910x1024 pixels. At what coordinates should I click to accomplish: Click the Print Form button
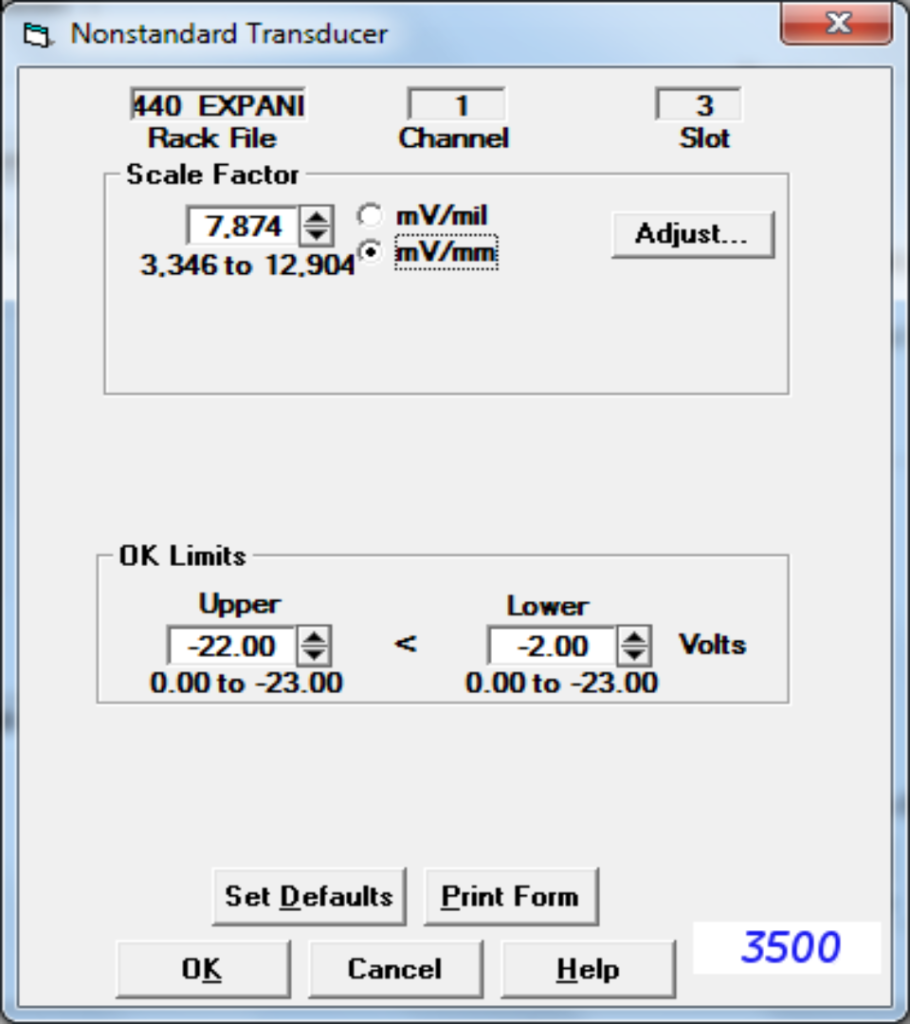coord(510,896)
